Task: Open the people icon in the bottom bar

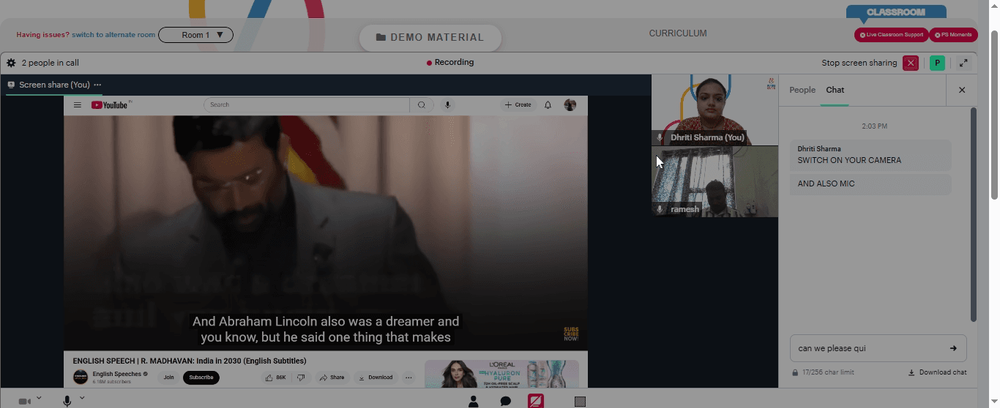Action: click(x=474, y=401)
